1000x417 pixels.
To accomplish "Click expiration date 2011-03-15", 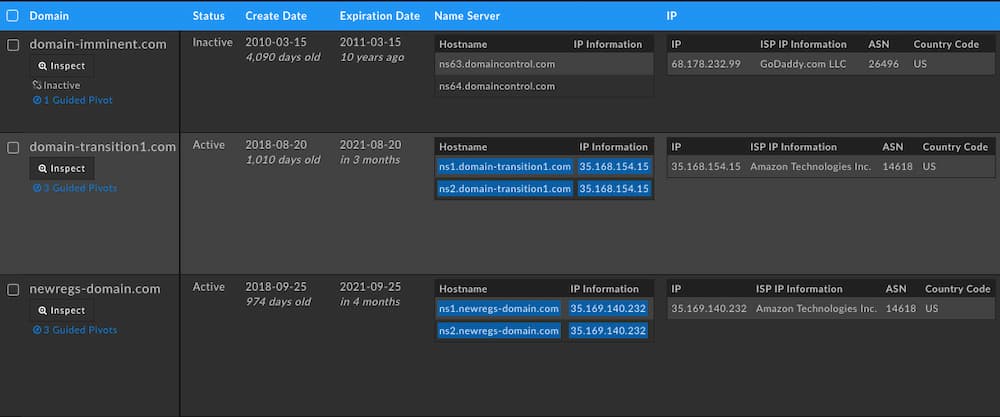I will [x=371, y=42].
